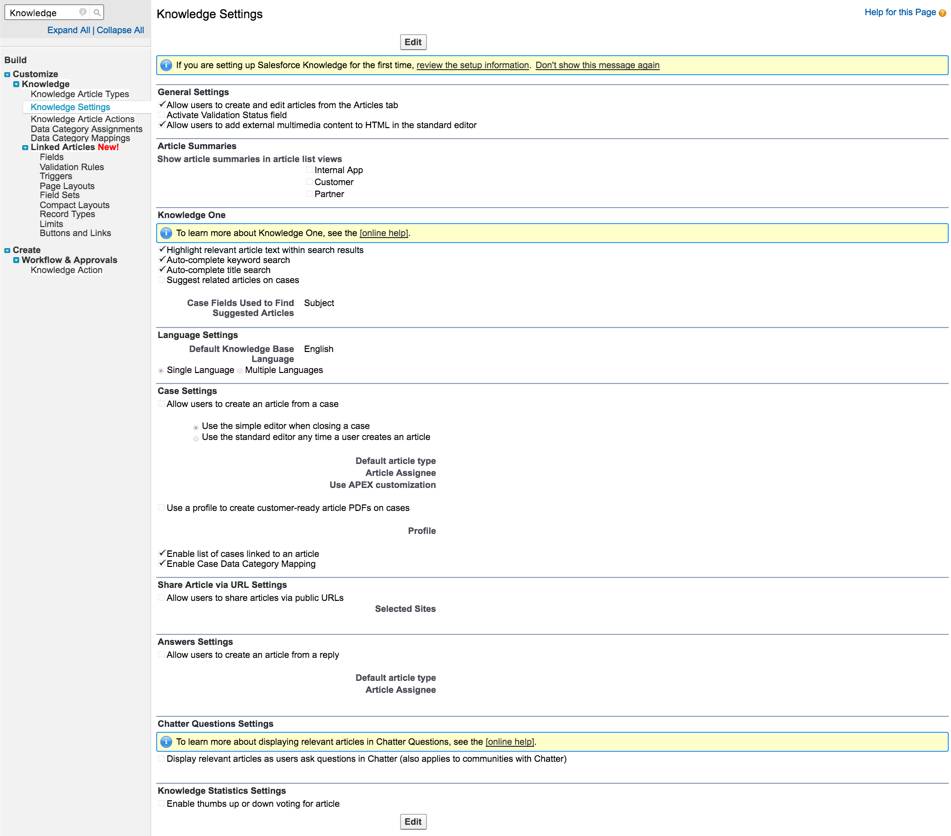Toggle share articles via public URLs

162,598
